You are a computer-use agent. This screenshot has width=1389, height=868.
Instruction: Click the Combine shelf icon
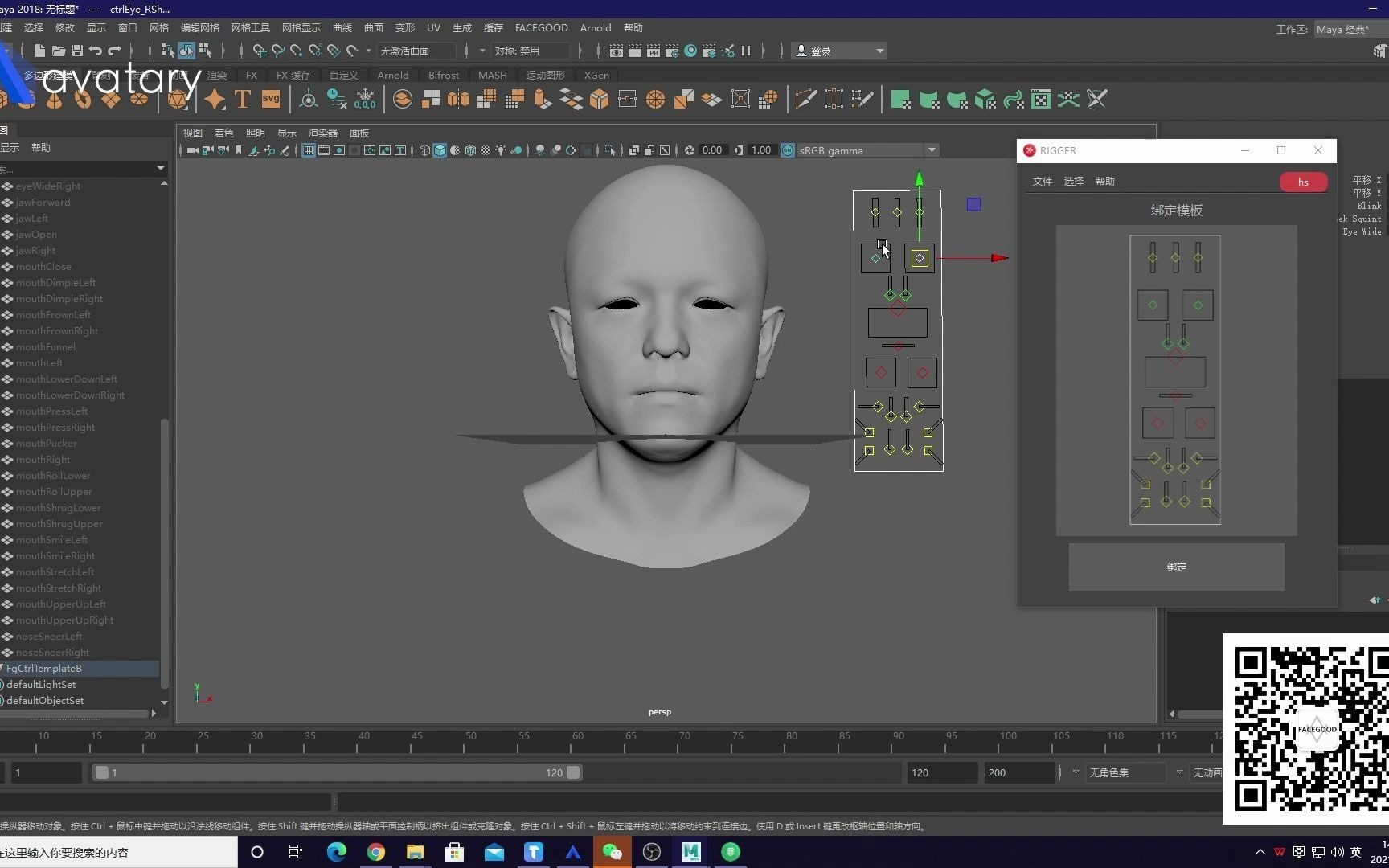[x=403, y=100]
